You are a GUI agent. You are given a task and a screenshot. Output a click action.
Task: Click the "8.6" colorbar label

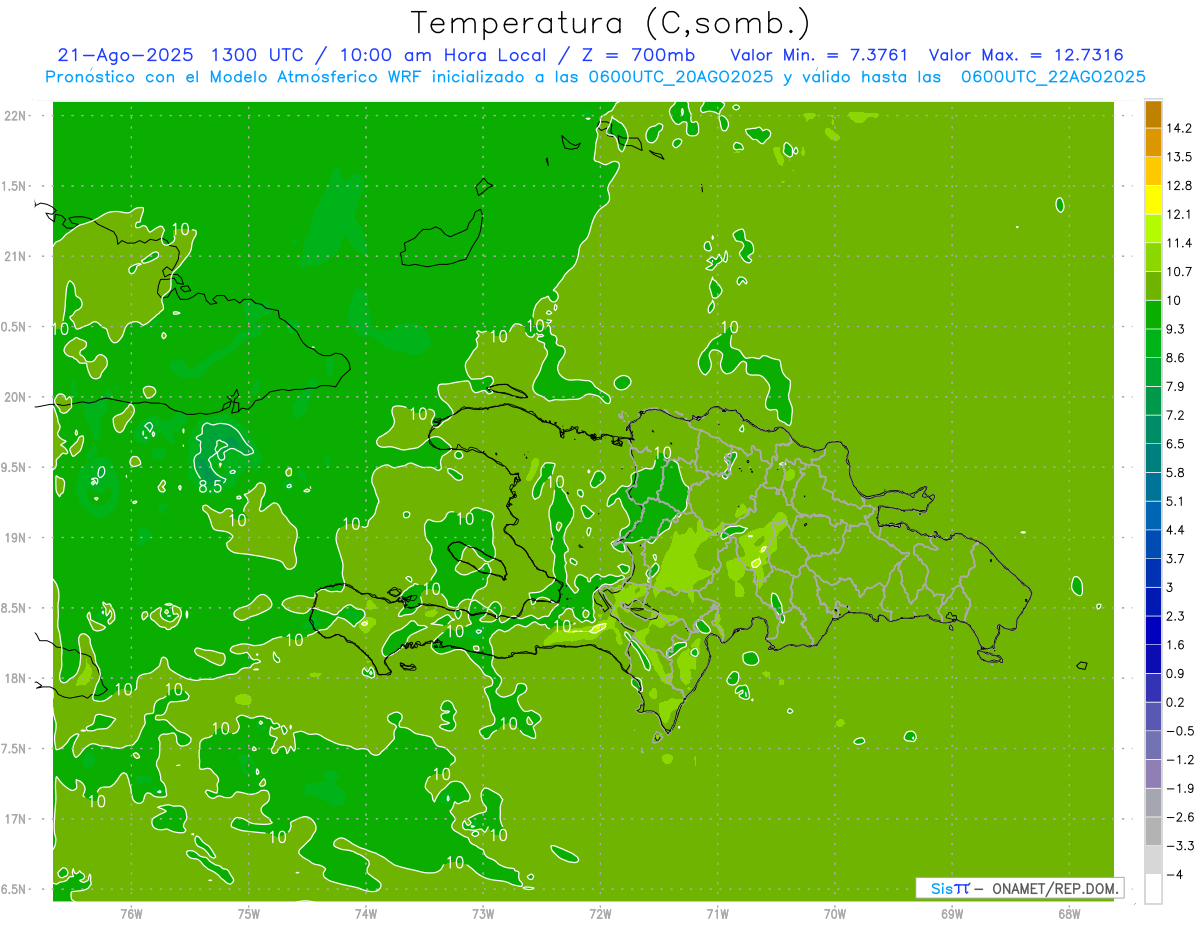coord(1176,358)
